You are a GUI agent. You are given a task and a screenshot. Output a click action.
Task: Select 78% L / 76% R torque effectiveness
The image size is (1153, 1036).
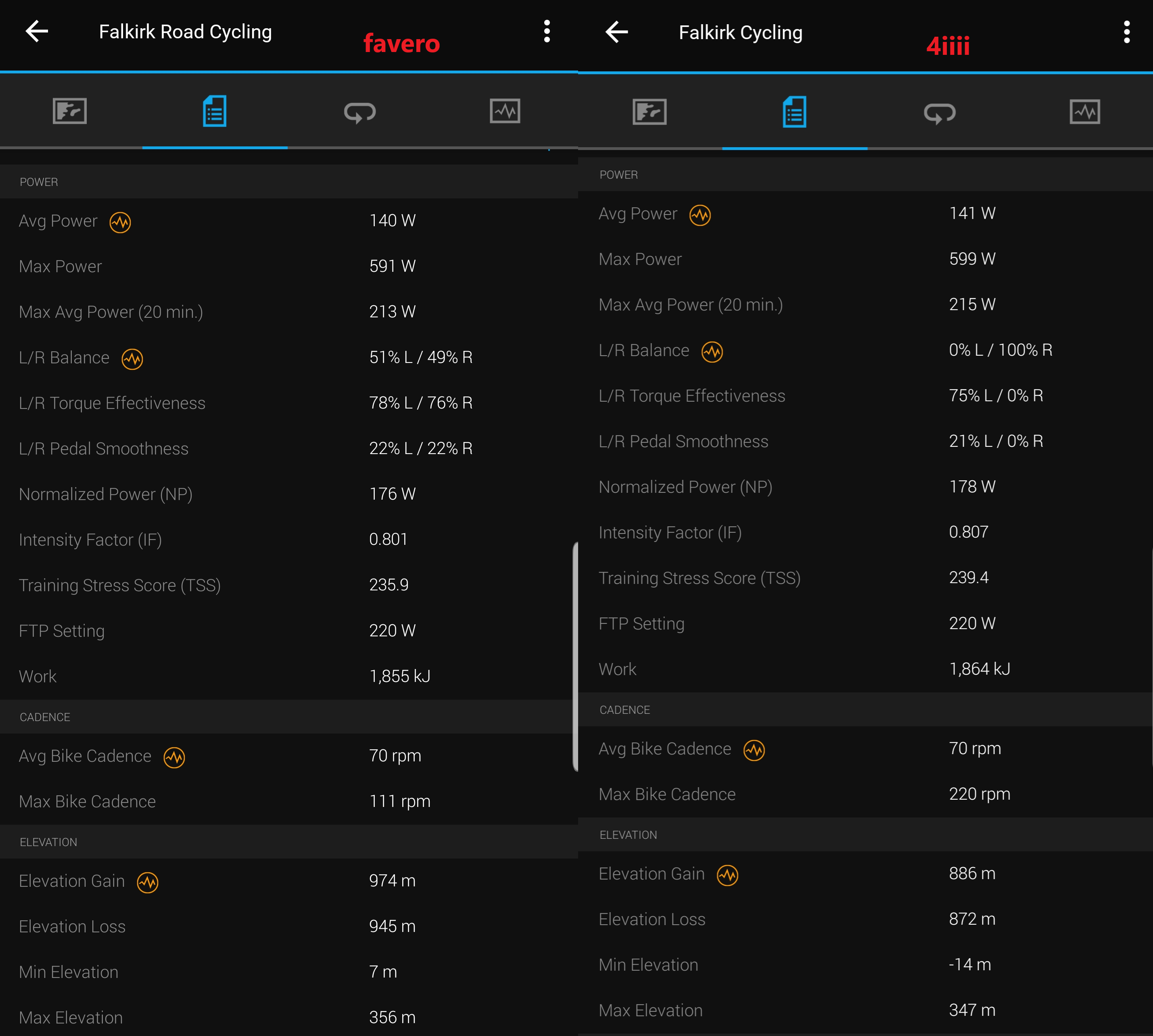click(421, 402)
